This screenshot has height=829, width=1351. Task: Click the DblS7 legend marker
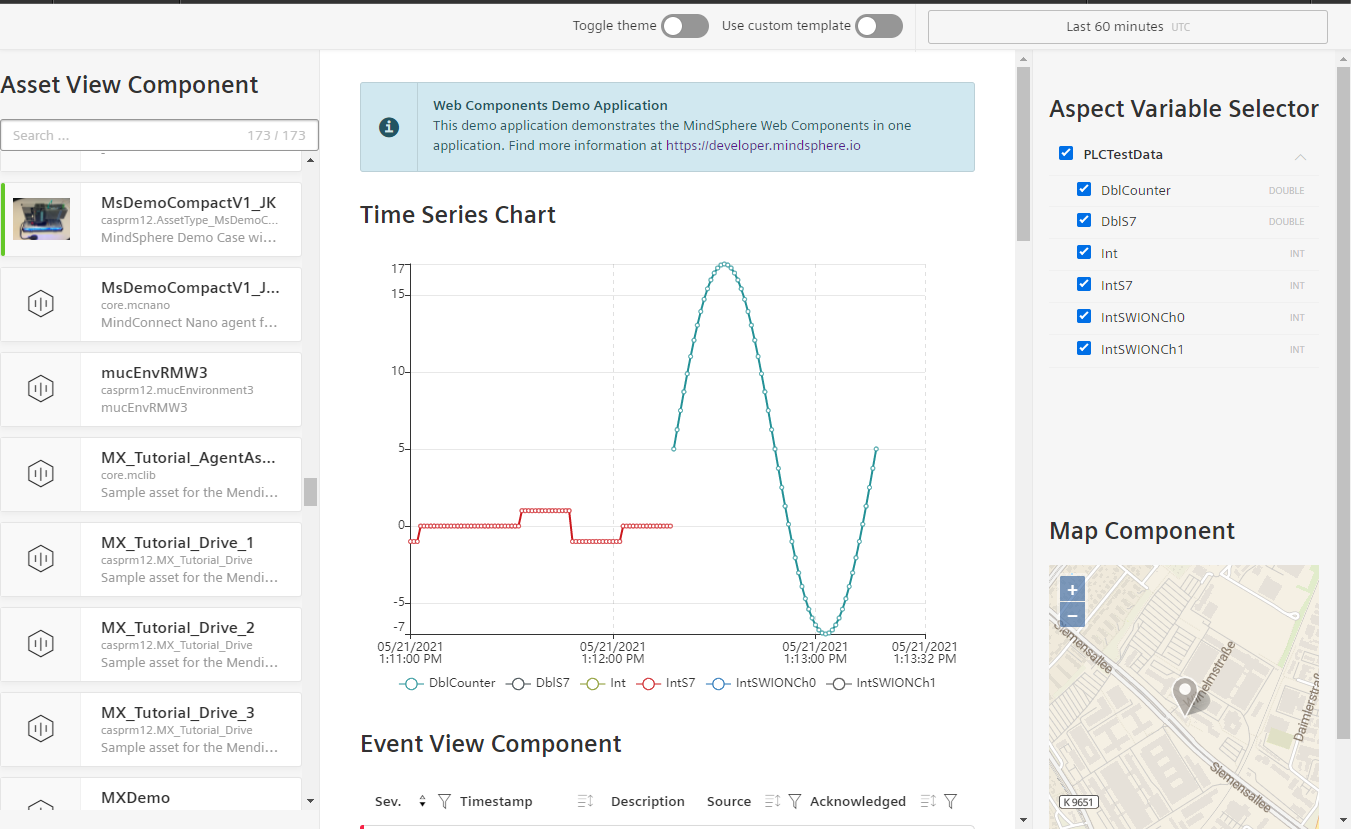tap(518, 684)
